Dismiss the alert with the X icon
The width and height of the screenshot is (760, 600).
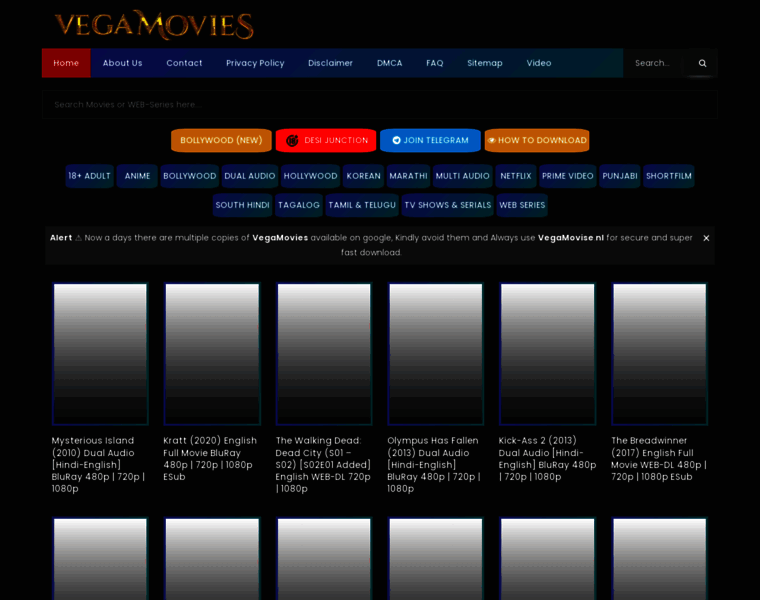[x=706, y=238]
